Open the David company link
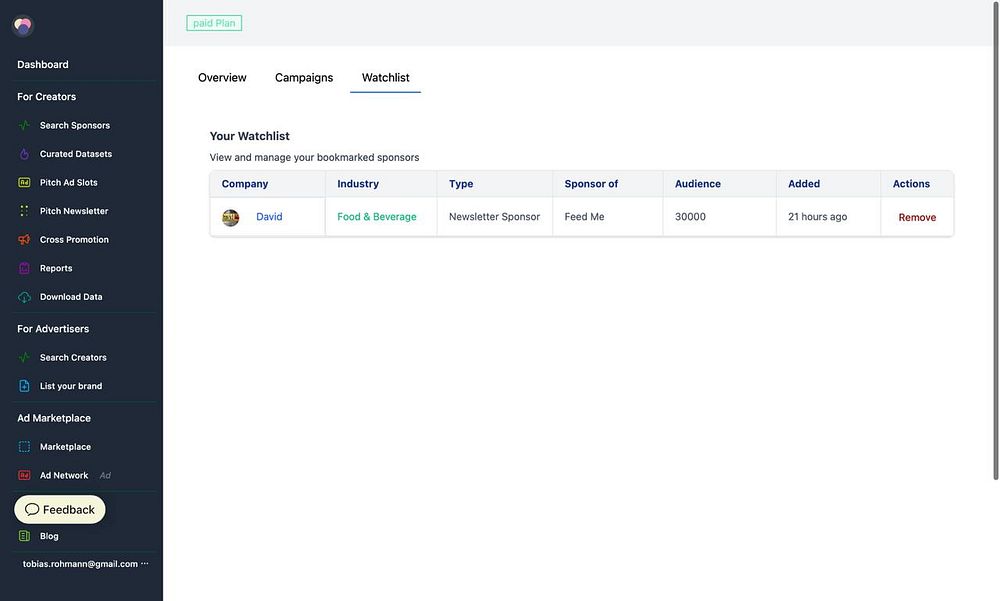The height and width of the screenshot is (601, 1000). 269,217
